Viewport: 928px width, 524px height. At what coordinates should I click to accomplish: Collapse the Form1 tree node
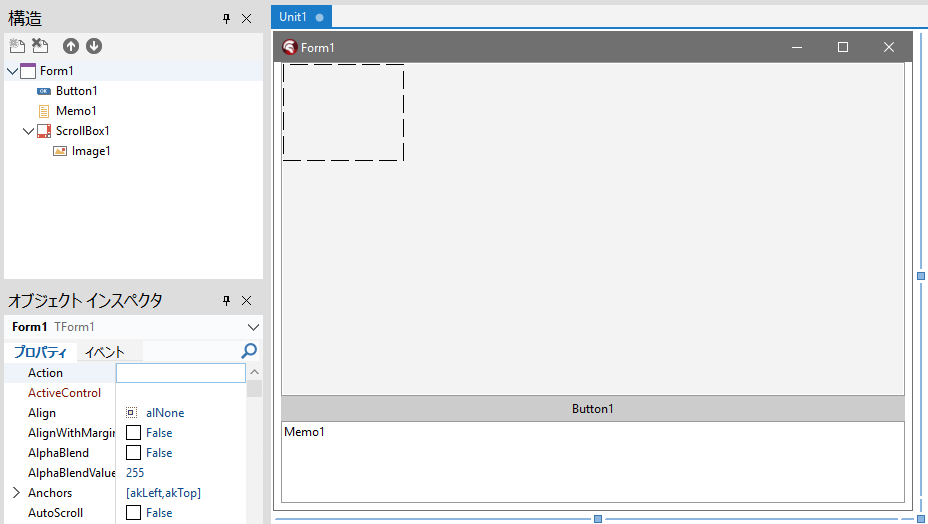tap(12, 71)
